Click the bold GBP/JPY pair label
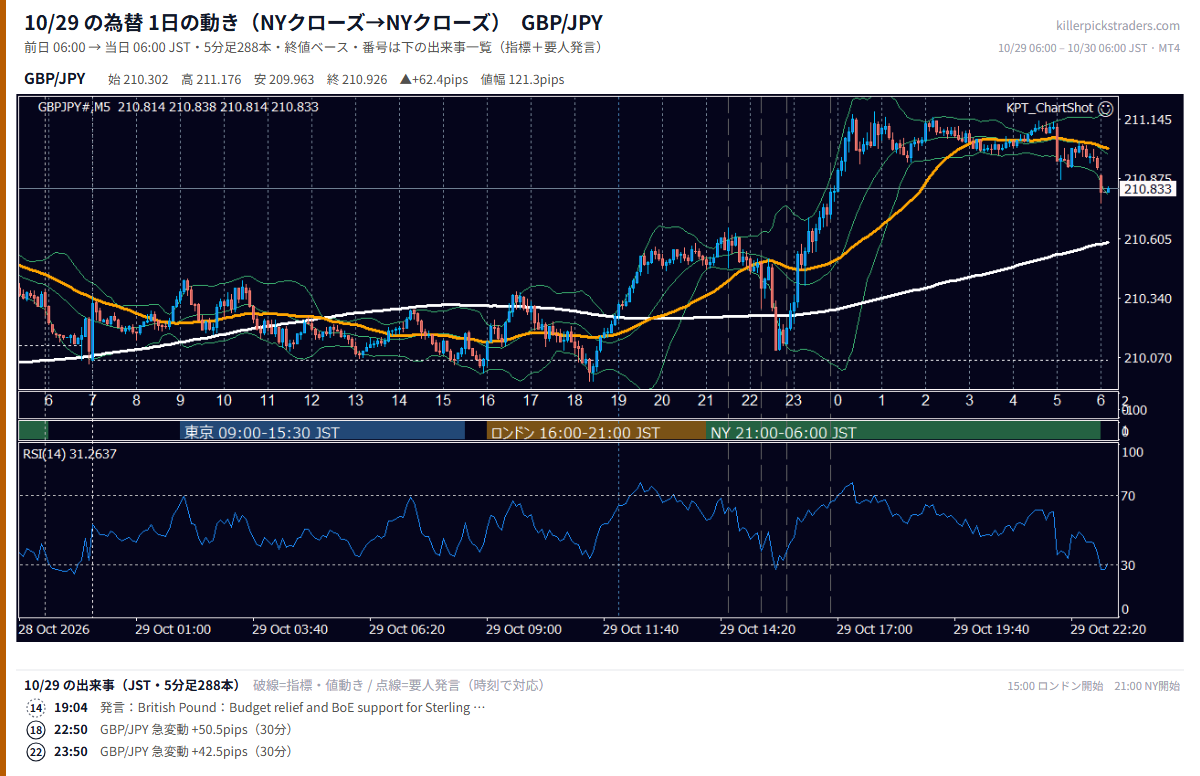This screenshot has width=1200, height=776. [55, 79]
